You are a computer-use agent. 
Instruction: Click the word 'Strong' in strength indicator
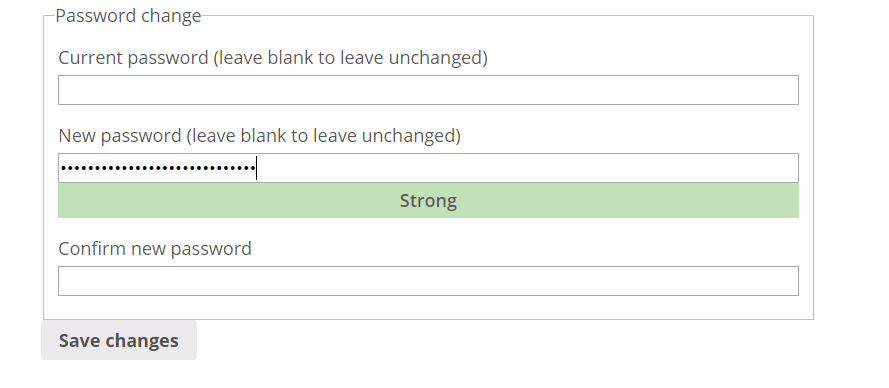pos(428,201)
